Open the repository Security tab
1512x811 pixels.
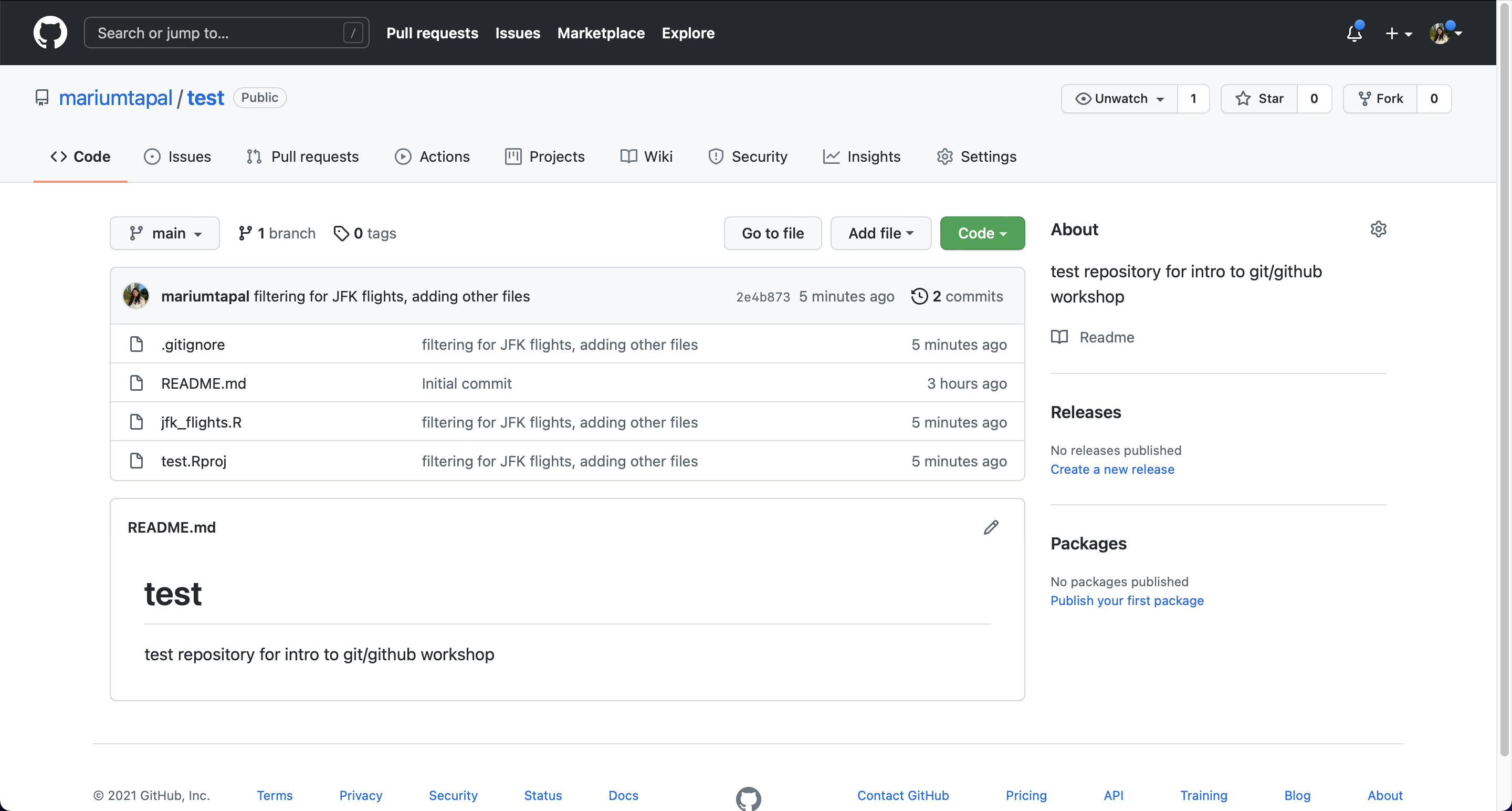[747, 156]
